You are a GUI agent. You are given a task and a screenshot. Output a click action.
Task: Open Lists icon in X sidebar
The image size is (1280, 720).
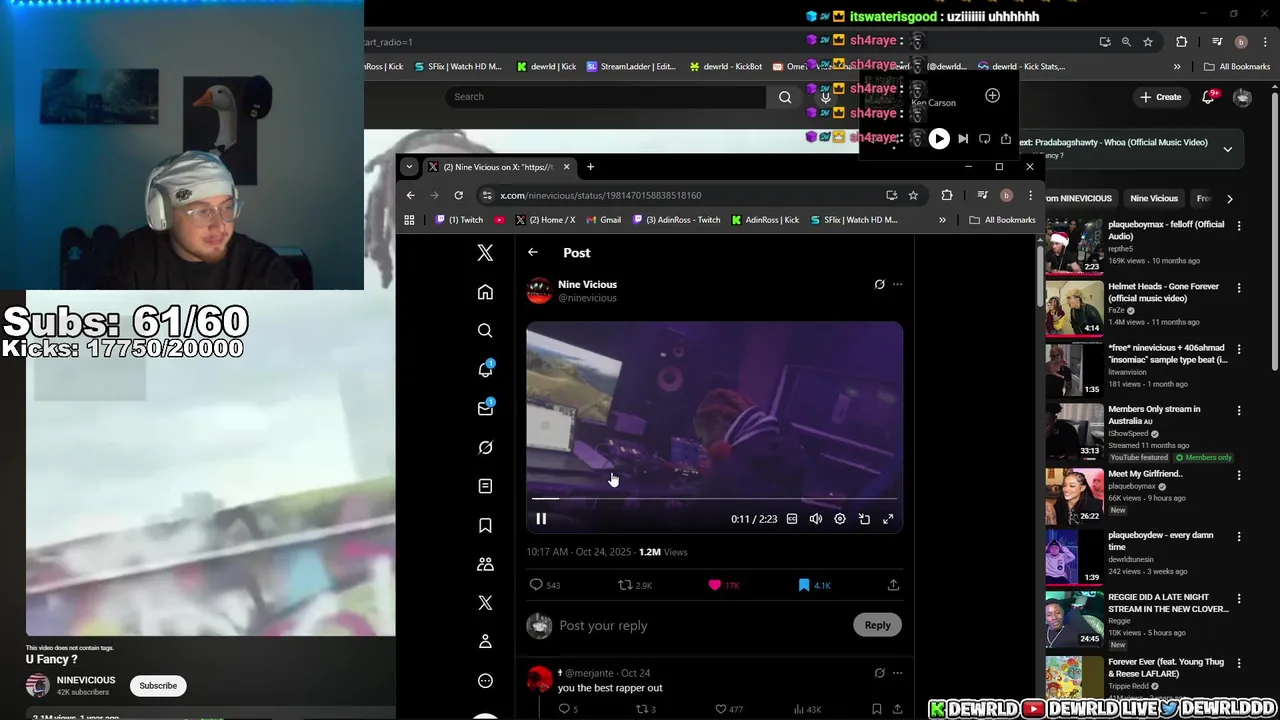coord(485,486)
